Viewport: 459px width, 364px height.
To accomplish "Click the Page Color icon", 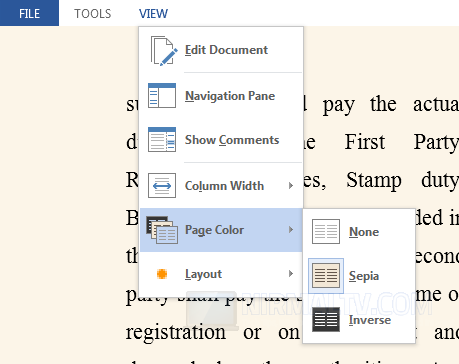I will (x=162, y=230).
